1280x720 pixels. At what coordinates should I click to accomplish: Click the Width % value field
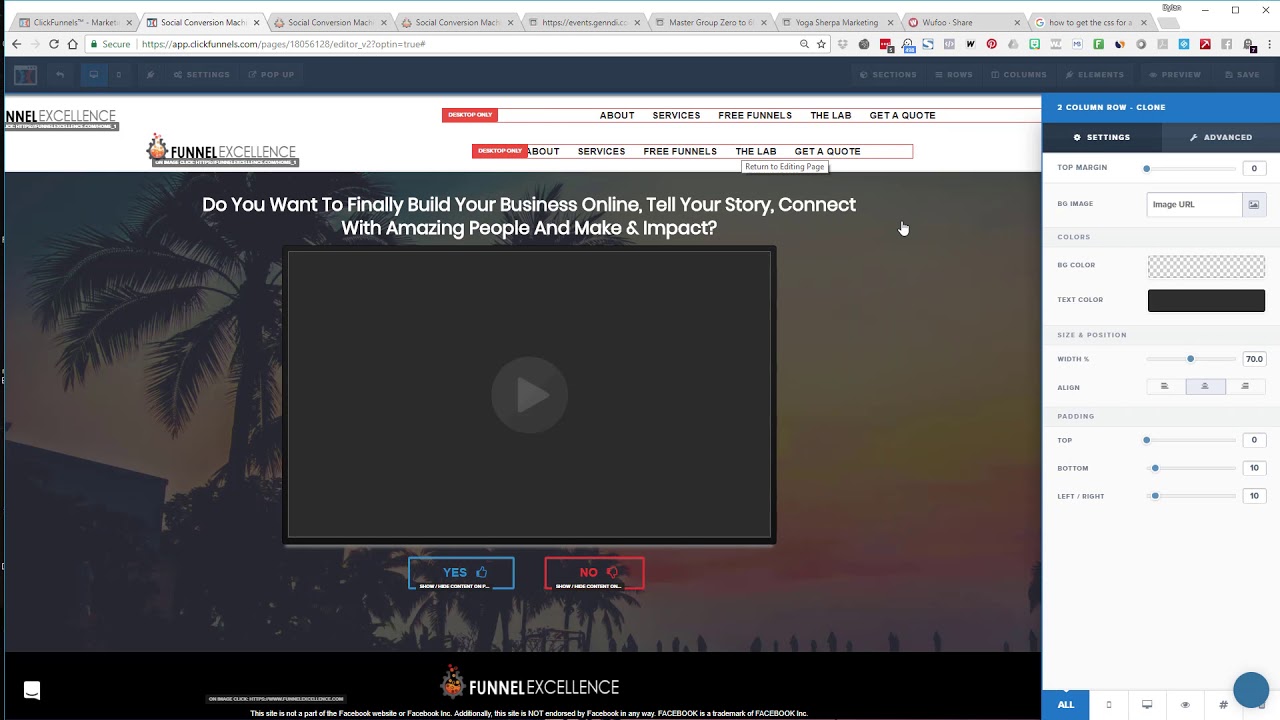tap(1253, 359)
